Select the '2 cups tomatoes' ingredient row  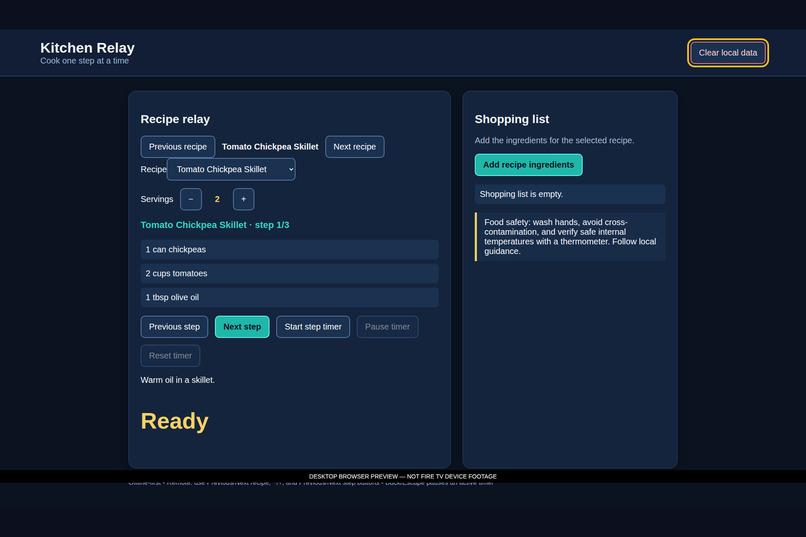[289, 273]
